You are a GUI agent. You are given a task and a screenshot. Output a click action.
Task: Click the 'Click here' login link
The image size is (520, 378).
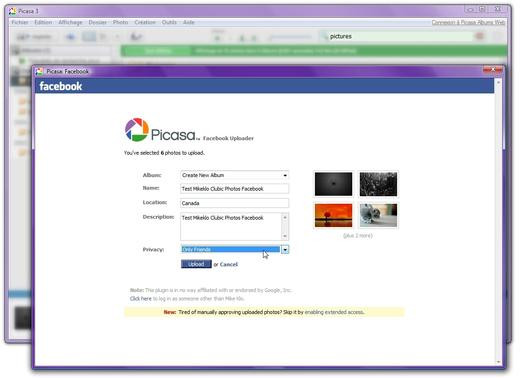pyautogui.click(x=141, y=299)
